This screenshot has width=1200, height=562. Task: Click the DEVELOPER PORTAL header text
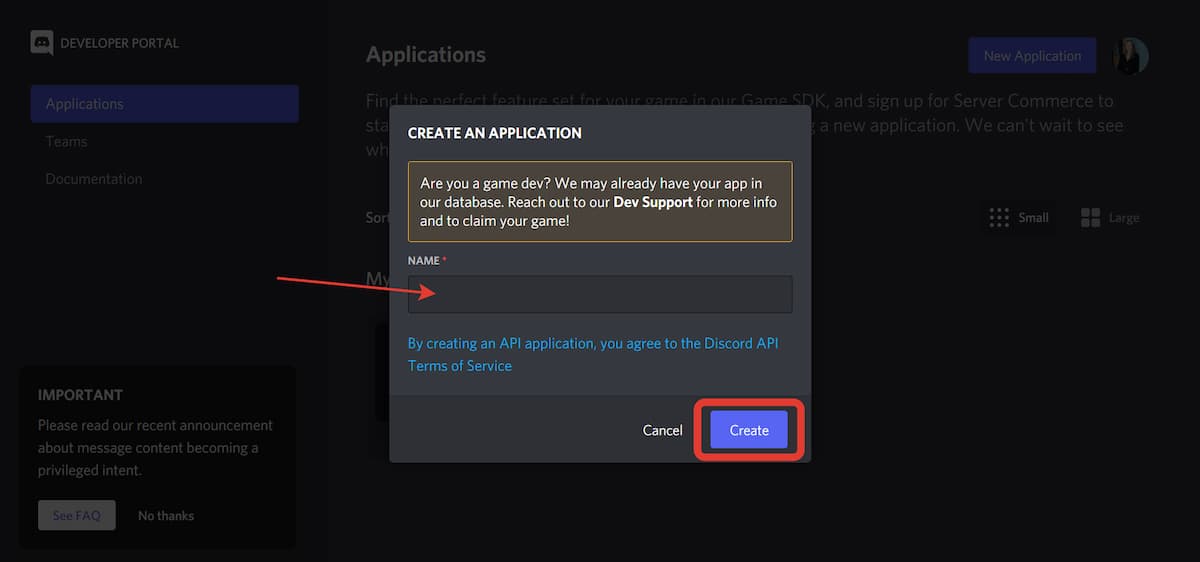[120, 43]
